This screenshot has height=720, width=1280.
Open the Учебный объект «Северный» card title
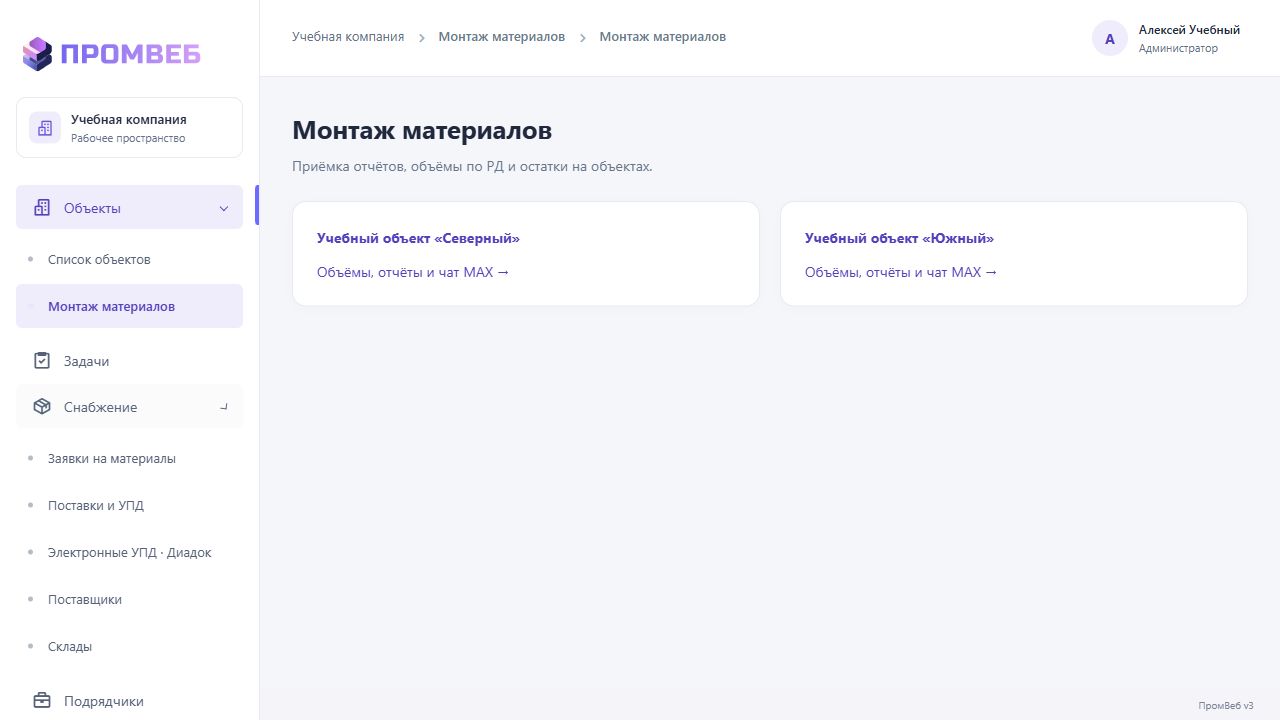[x=418, y=239]
